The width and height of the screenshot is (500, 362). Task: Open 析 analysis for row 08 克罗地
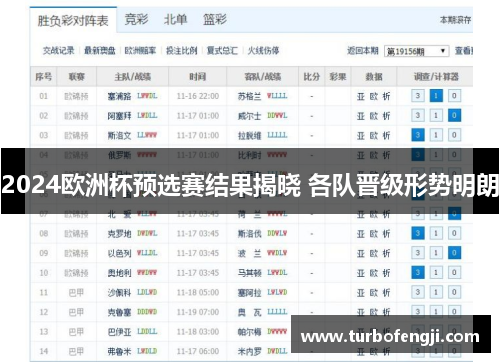pos(386,234)
